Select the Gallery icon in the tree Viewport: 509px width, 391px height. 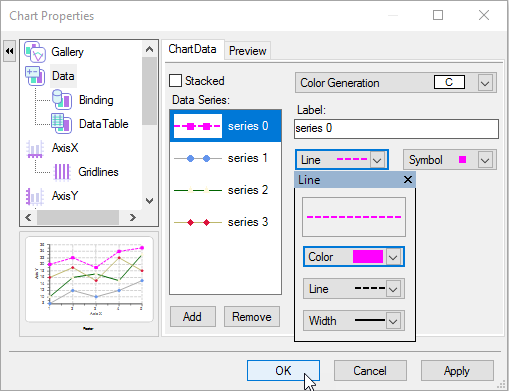click(x=35, y=52)
